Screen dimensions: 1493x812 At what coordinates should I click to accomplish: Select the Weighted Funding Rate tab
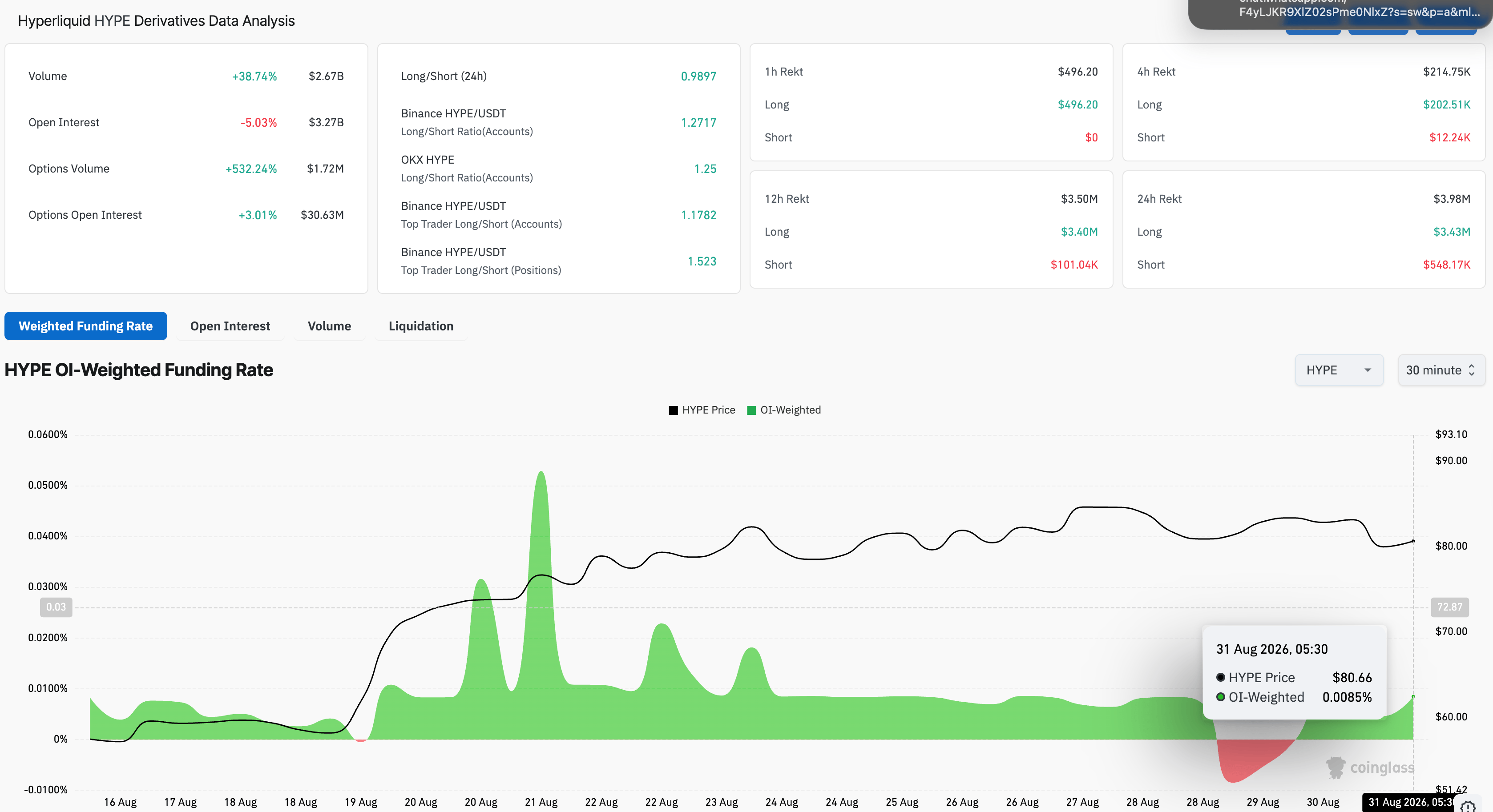click(86, 326)
